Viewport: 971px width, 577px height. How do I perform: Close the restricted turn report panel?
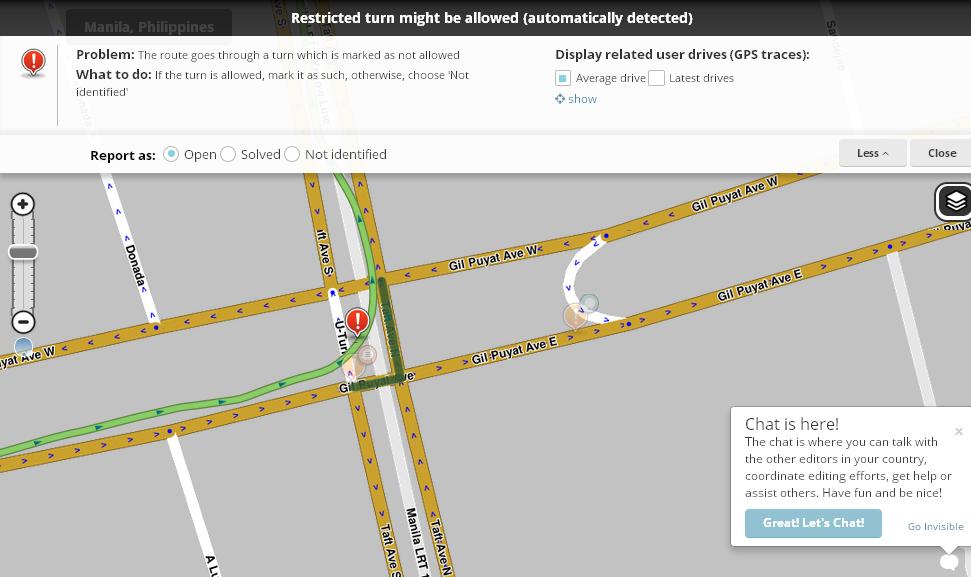tap(941, 153)
